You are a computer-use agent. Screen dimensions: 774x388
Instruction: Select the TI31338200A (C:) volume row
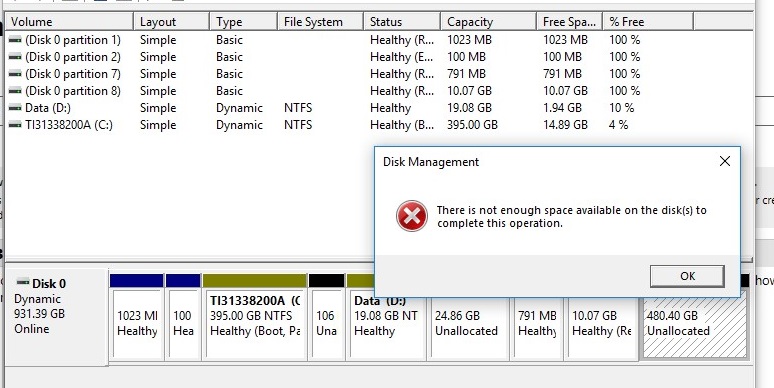(379, 125)
